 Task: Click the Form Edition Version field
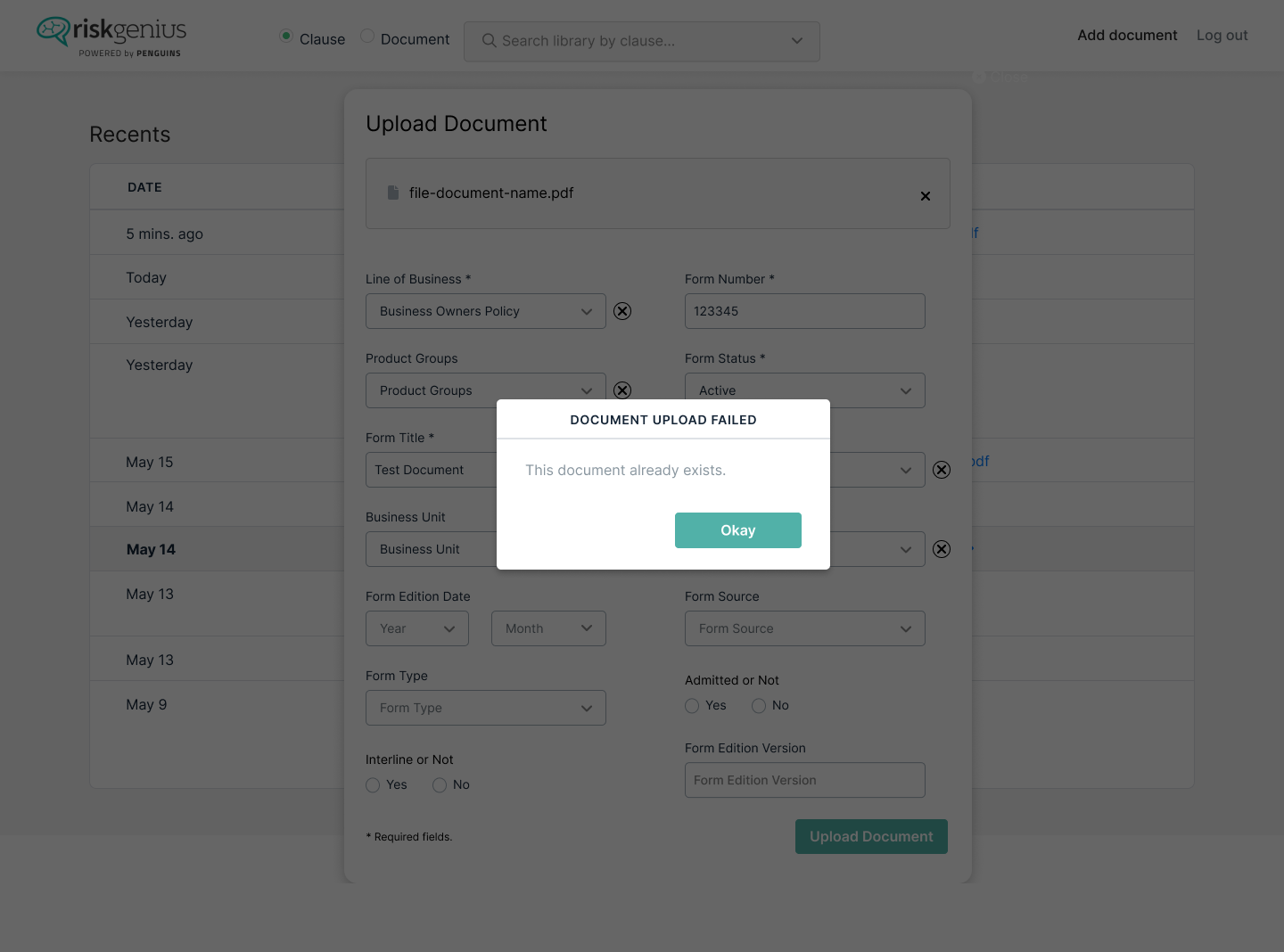(x=805, y=780)
